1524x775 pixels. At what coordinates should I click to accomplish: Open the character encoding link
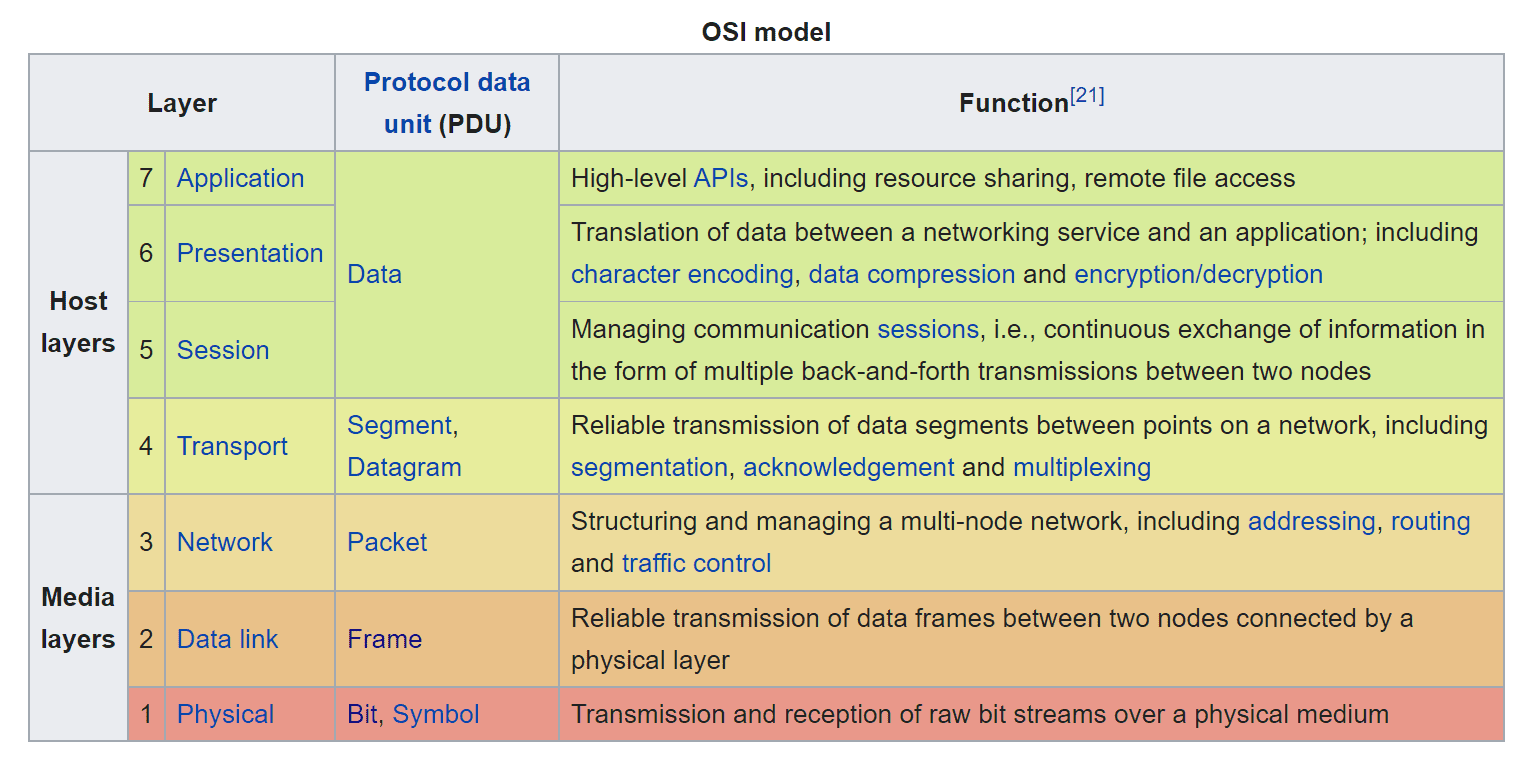pyautogui.click(x=682, y=274)
